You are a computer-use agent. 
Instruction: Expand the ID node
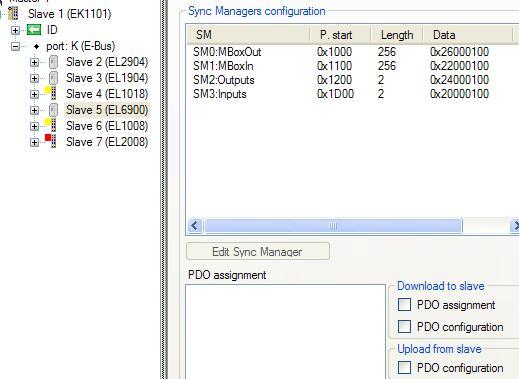[15, 30]
